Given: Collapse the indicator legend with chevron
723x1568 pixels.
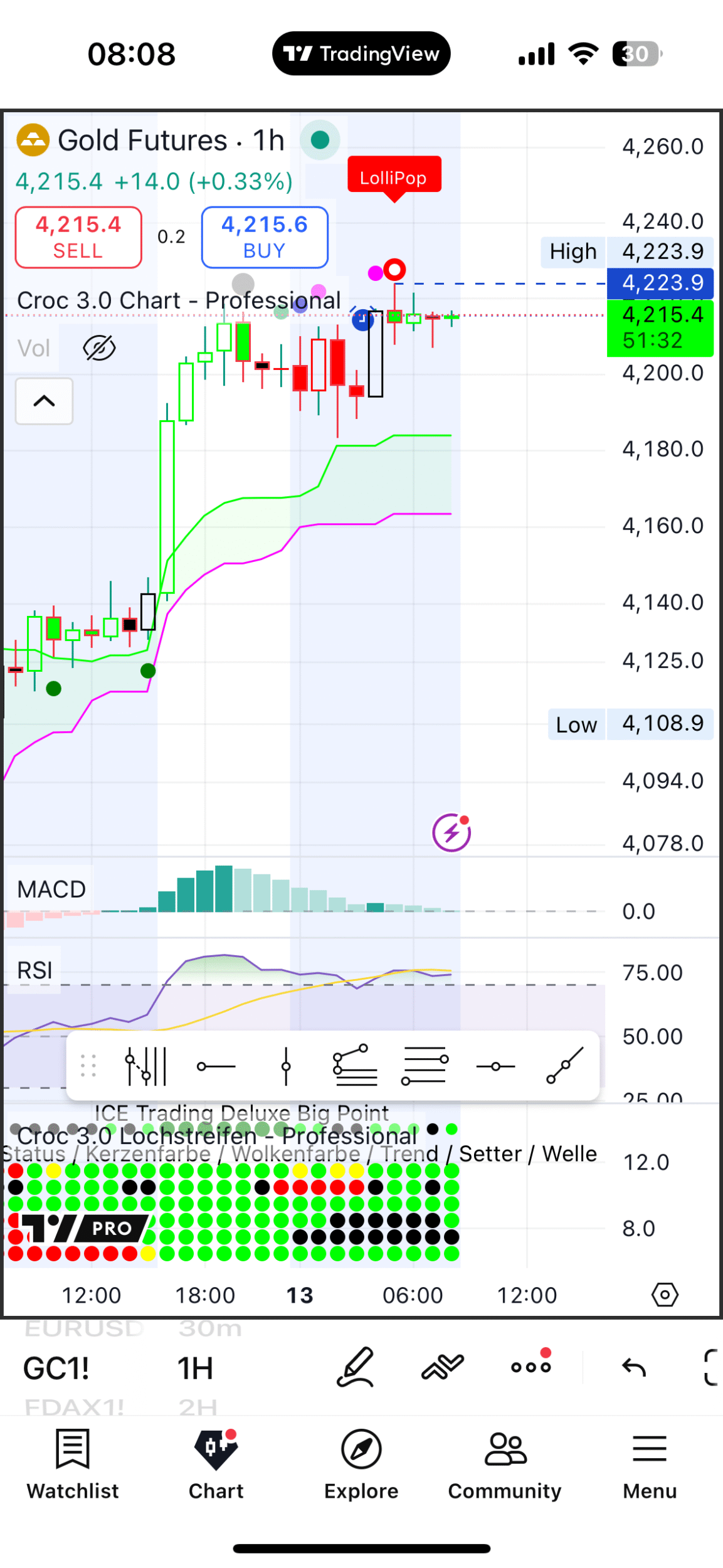Looking at the screenshot, I should pos(44,401).
